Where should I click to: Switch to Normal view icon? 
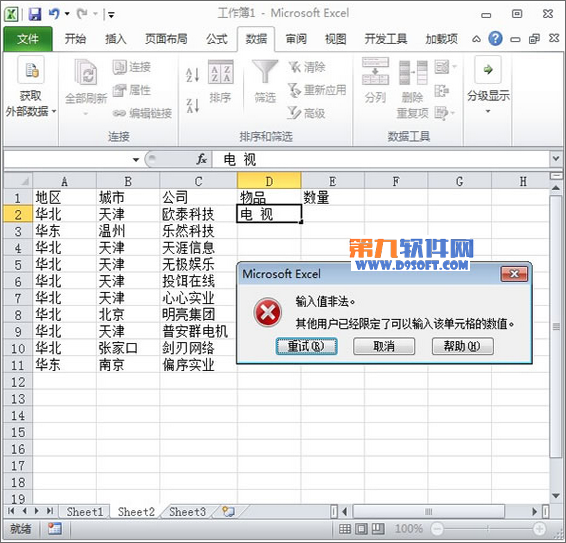click(345, 529)
